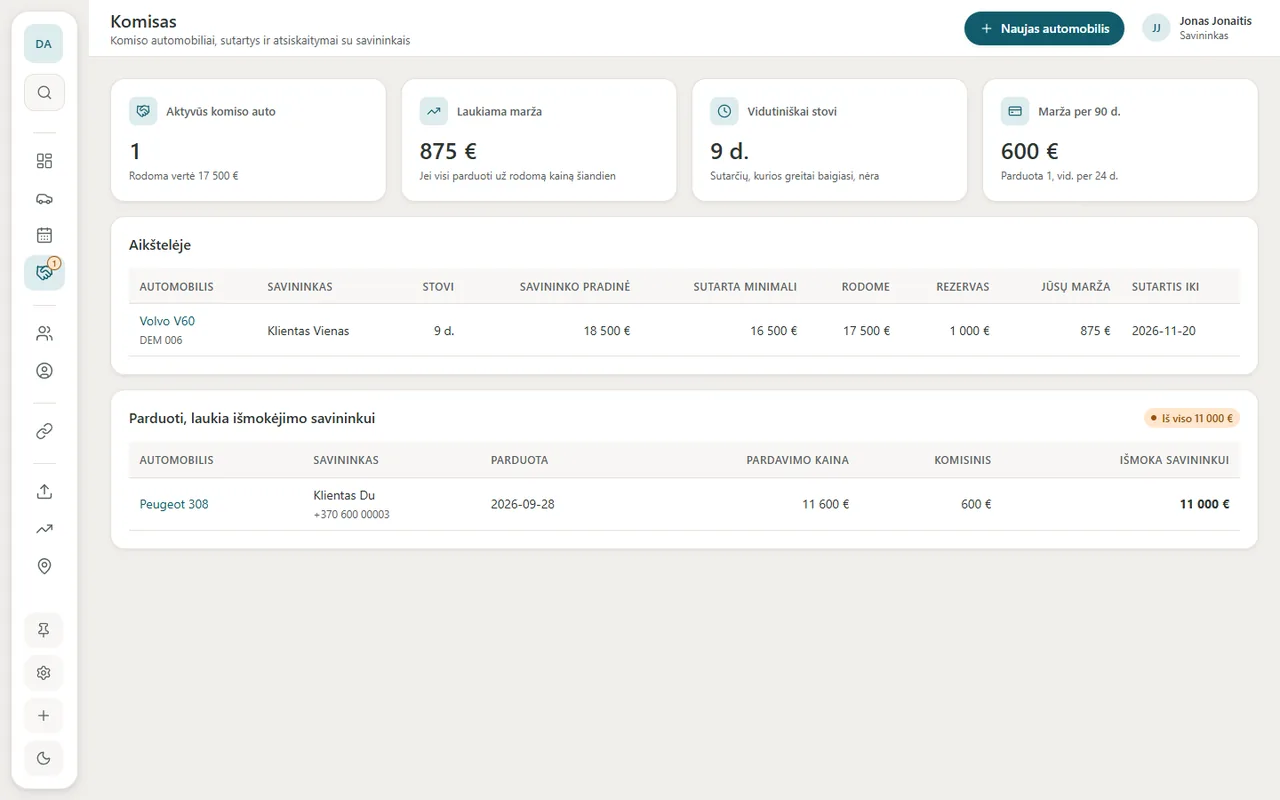Open the trending arrow icon in sidebar
Screen dimensions: 1280x800
pos(44,529)
